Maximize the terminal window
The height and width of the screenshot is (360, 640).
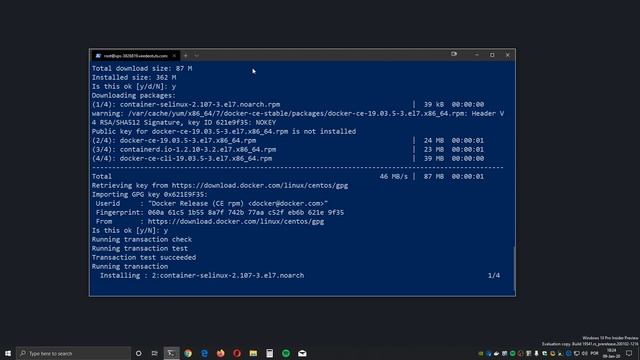pos(492,55)
